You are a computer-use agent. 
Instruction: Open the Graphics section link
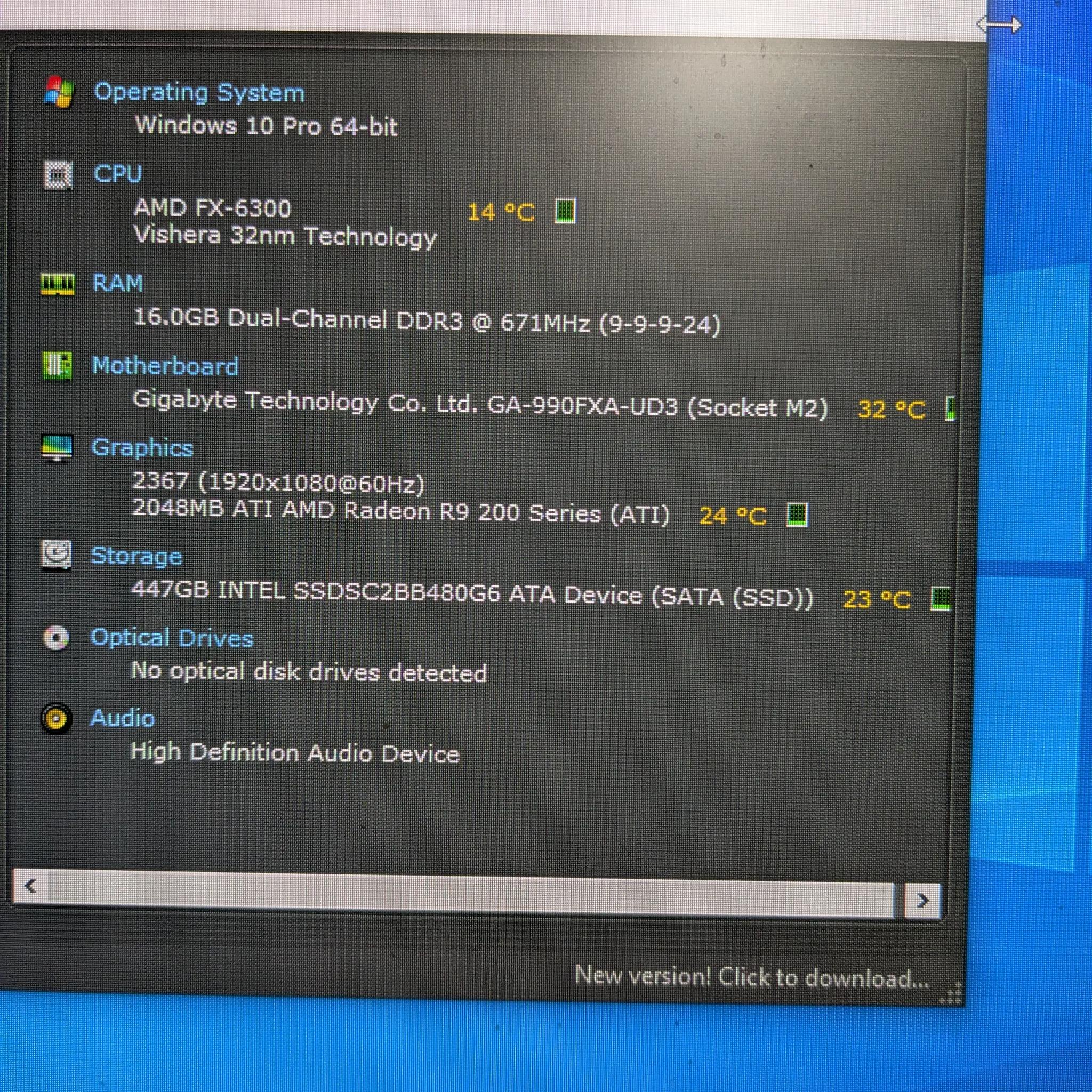pos(142,448)
